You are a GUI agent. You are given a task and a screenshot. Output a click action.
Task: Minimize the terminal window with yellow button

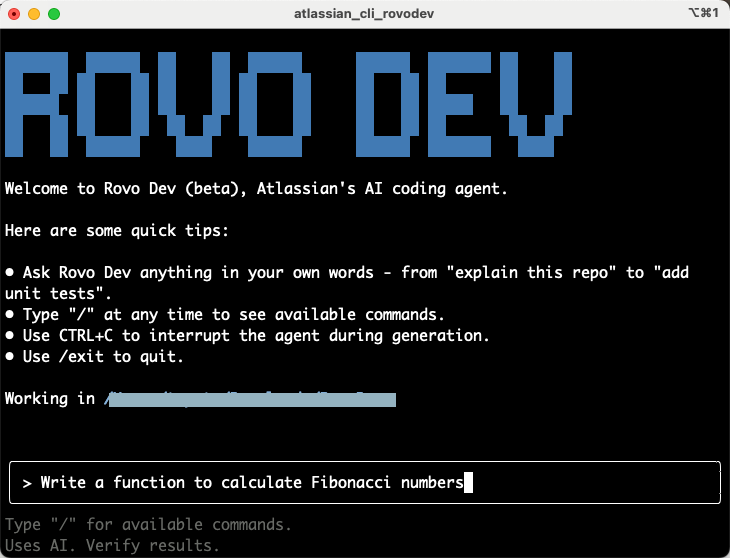[x=34, y=14]
